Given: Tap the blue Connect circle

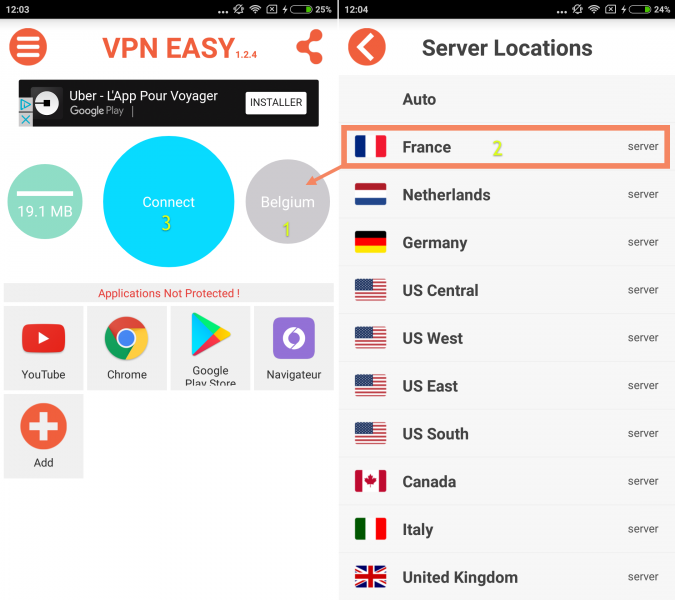Looking at the screenshot, I should click(168, 201).
